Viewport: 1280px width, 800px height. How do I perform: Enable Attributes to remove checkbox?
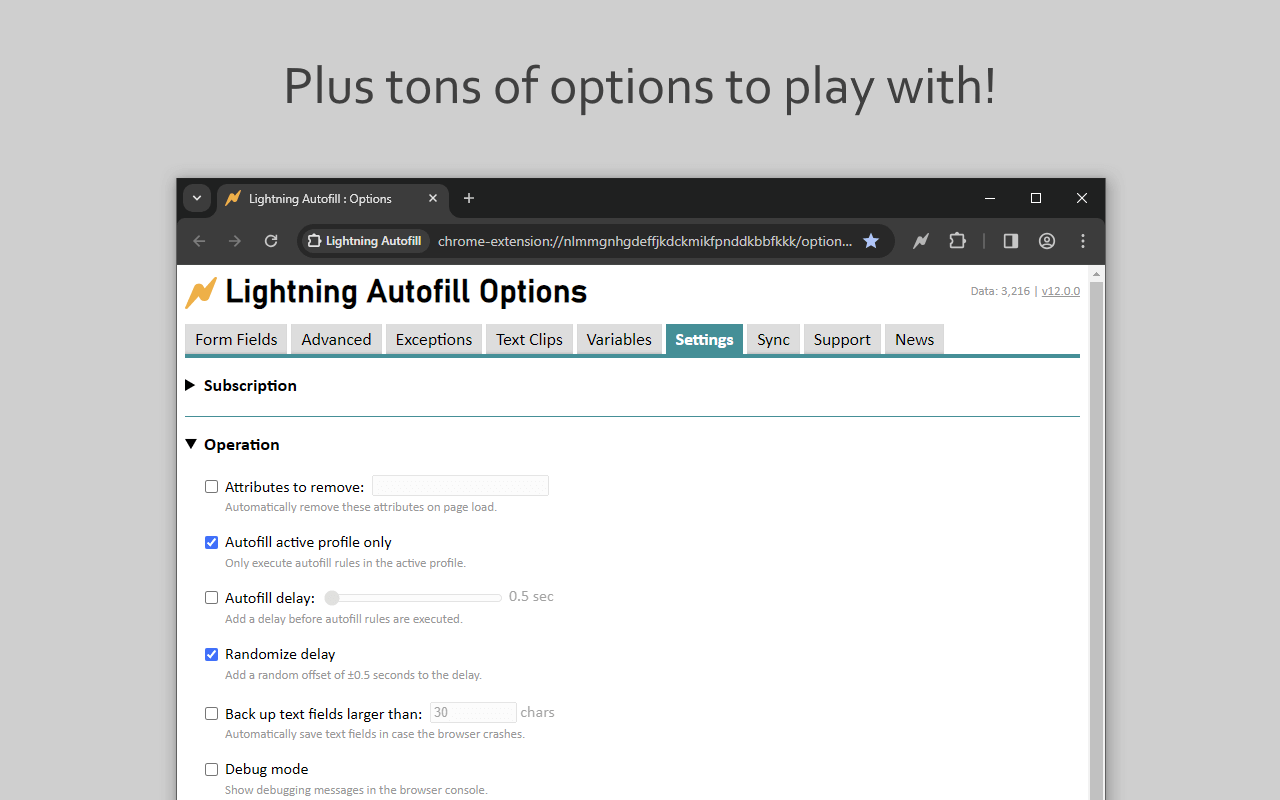pos(211,487)
